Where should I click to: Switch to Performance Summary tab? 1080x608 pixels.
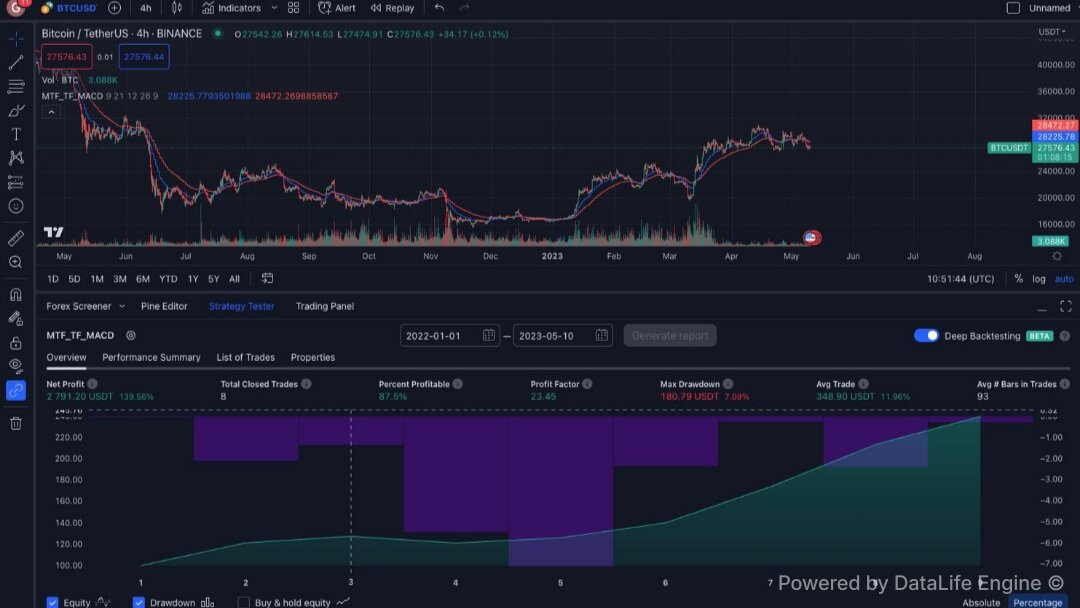tap(152, 357)
